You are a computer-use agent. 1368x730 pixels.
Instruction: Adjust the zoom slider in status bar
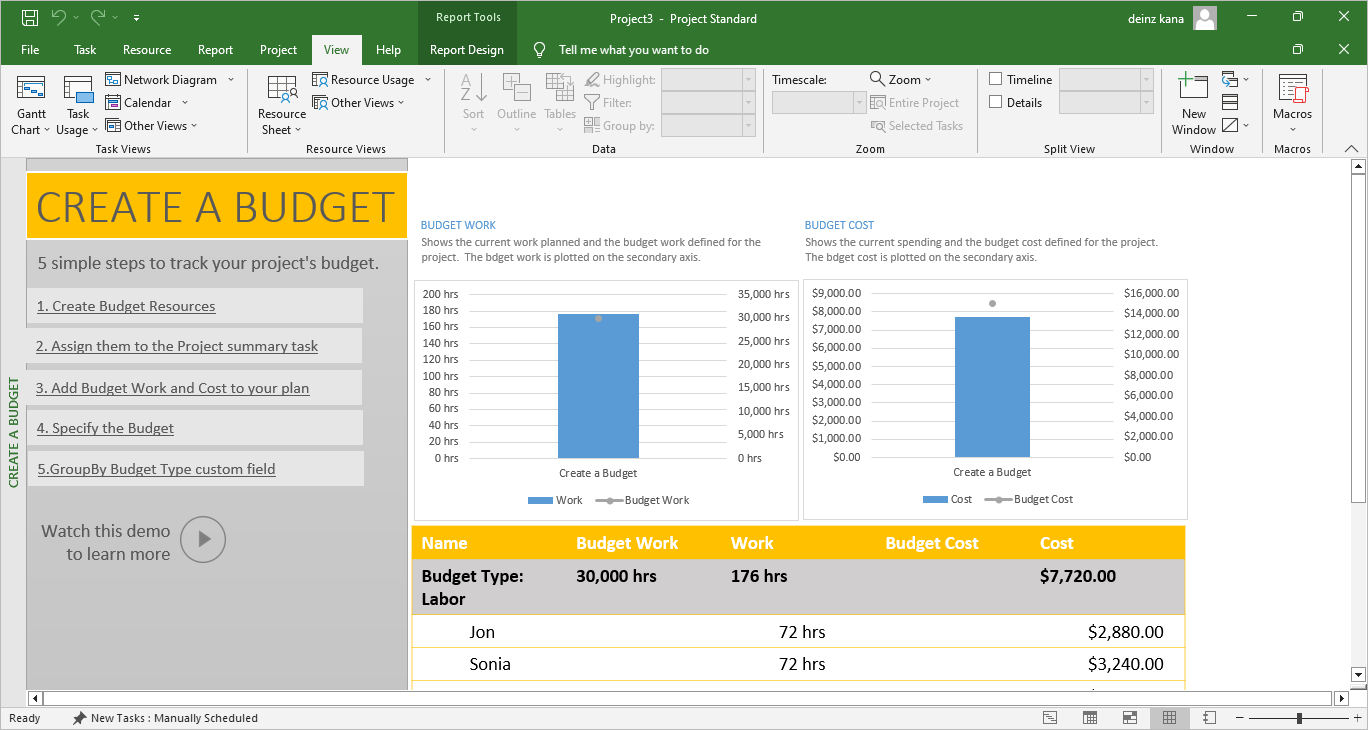point(1299,718)
